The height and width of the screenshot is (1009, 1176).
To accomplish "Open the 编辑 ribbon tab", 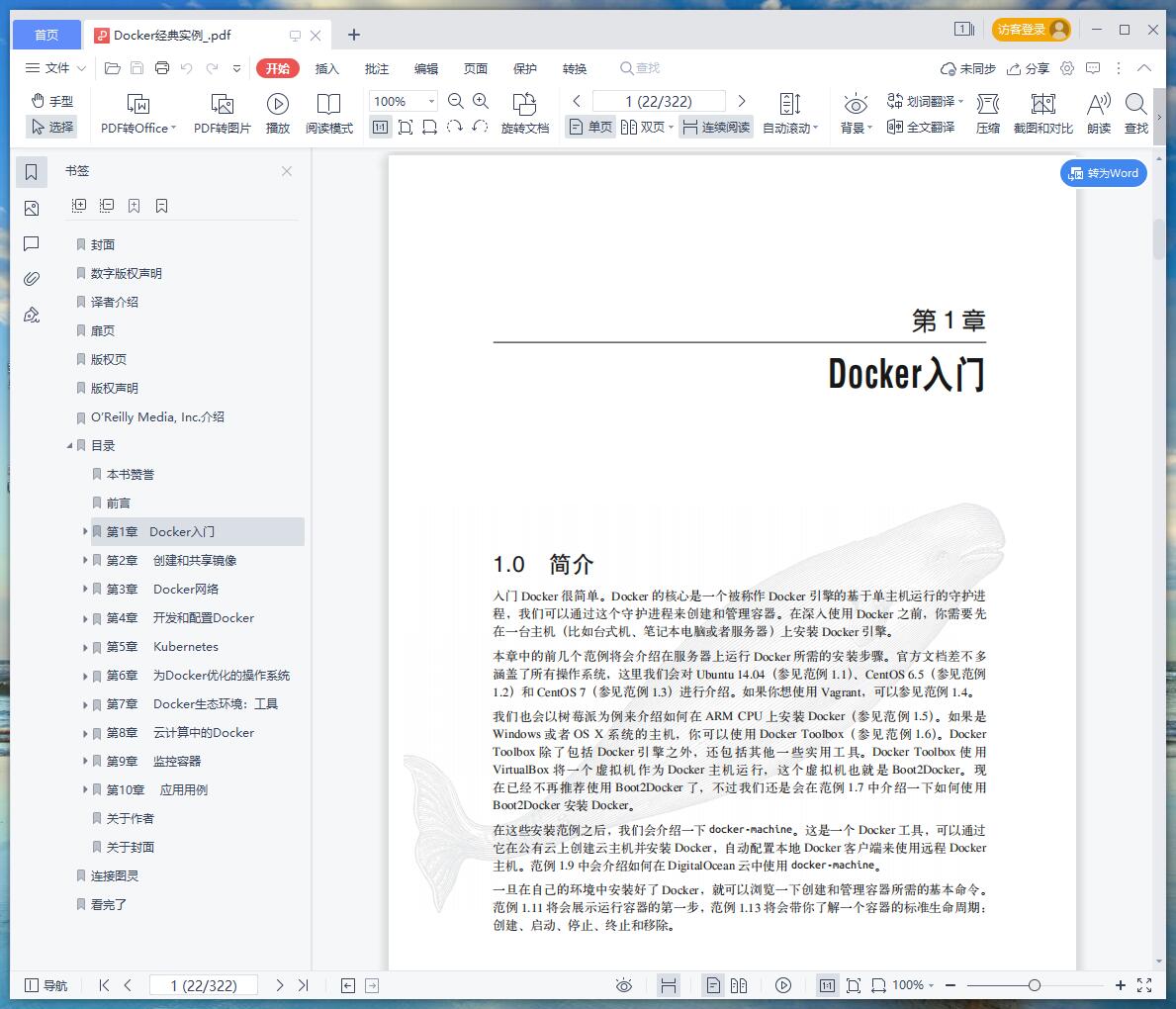I will [x=426, y=68].
